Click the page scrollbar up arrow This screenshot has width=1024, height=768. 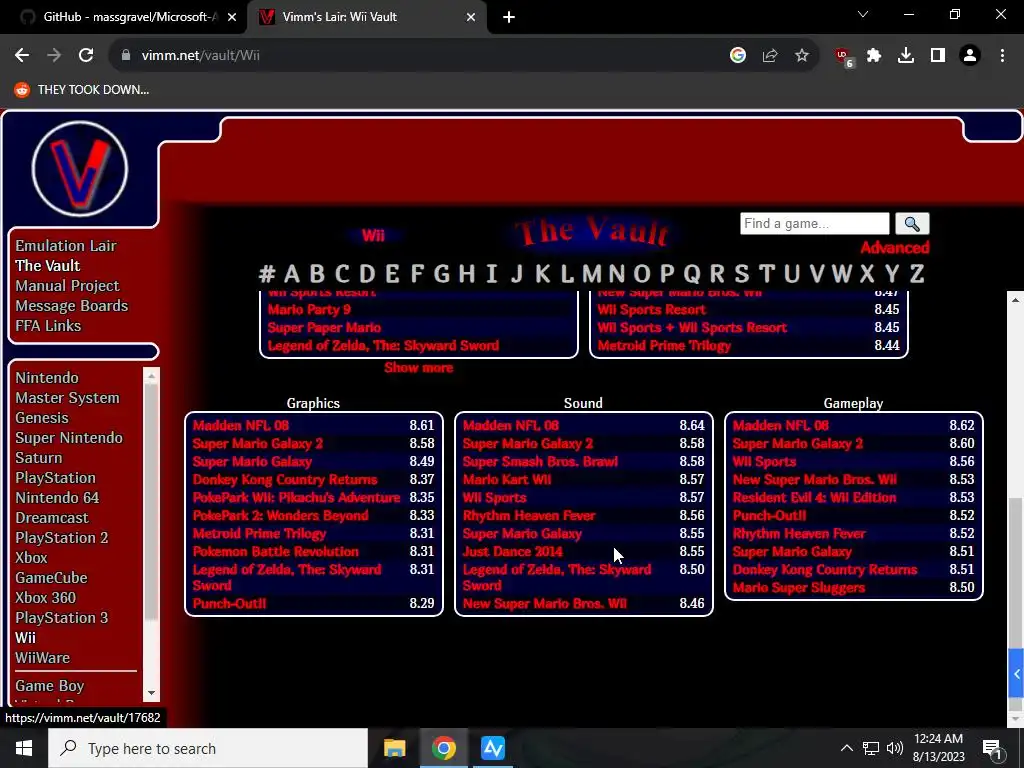click(1016, 300)
